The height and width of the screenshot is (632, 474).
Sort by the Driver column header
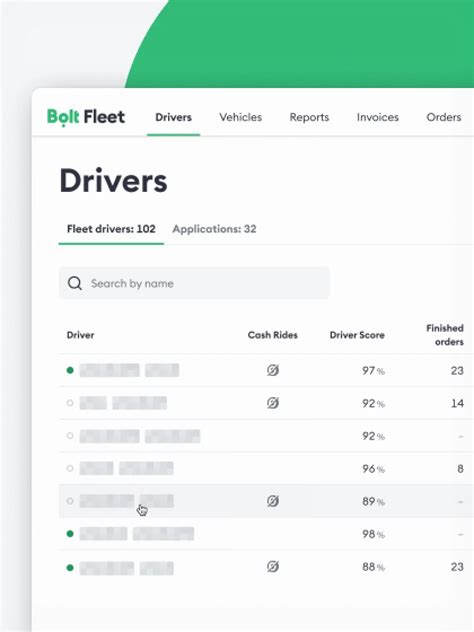pos(81,335)
